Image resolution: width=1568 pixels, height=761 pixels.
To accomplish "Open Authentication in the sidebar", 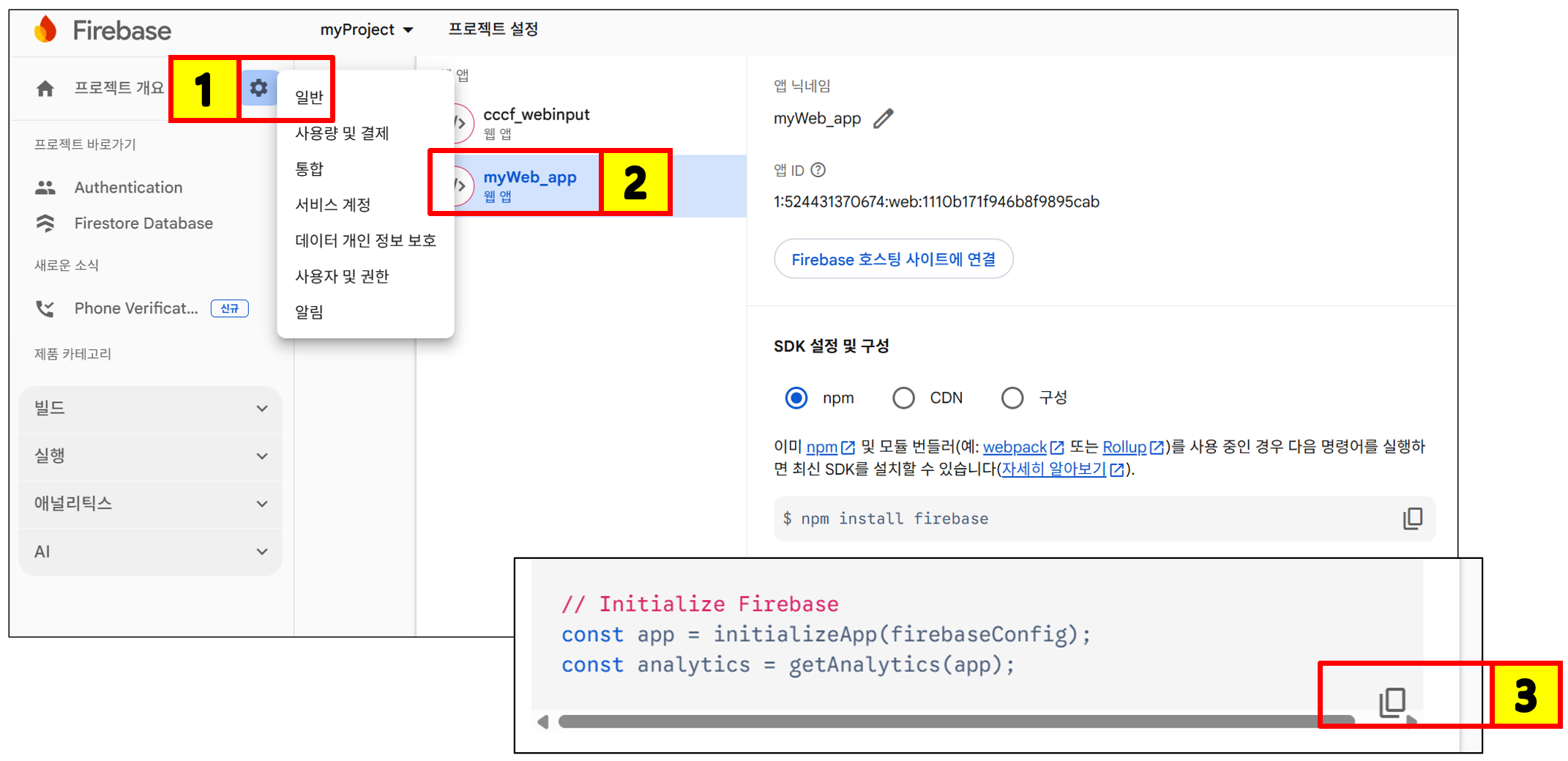I will click(128, 188).
